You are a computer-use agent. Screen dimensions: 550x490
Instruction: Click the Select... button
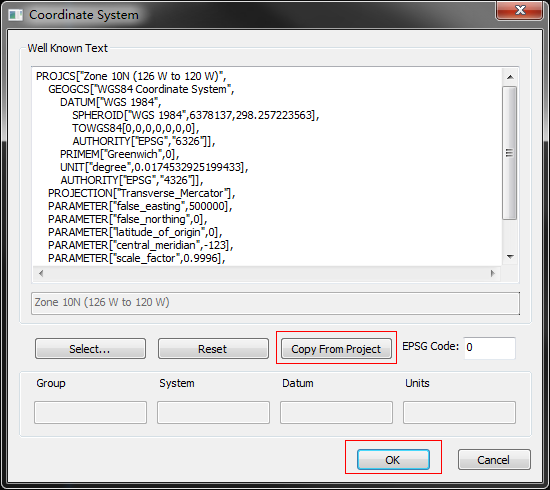click(x=90, y=349)
